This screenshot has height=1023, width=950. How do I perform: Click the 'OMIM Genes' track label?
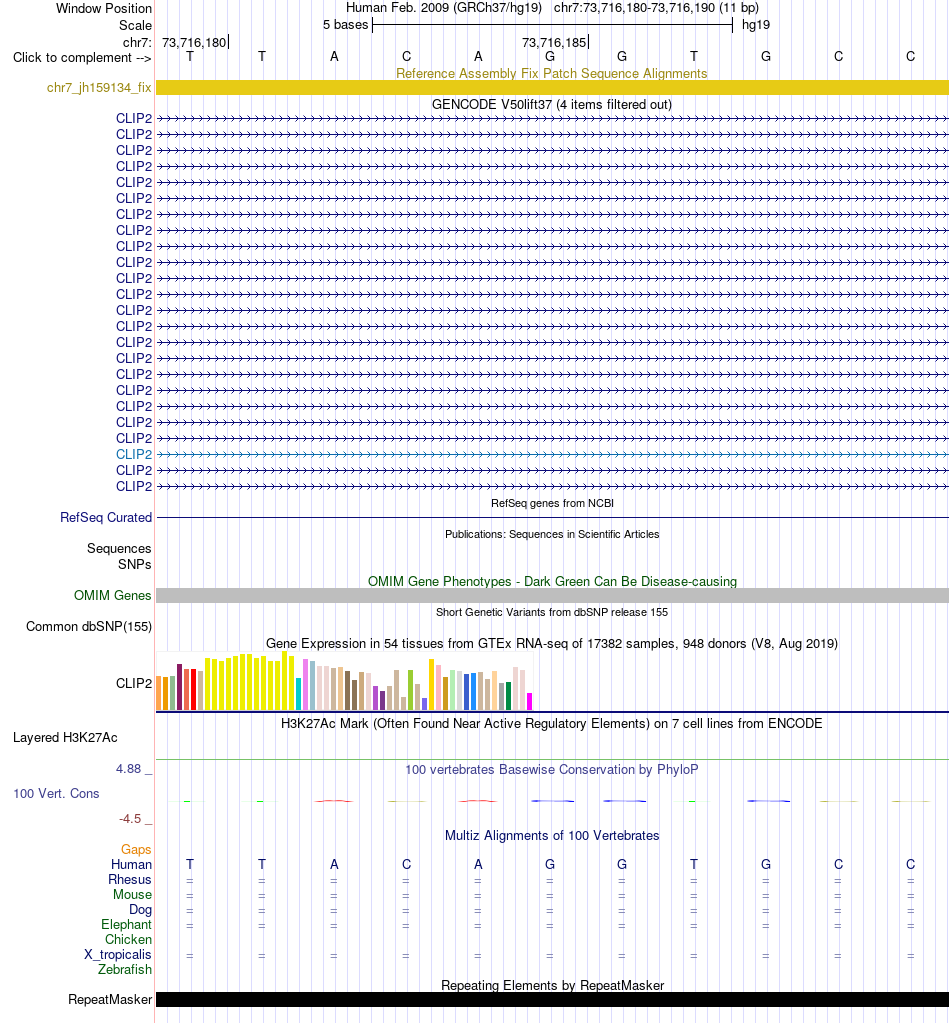[x=112, y=595]
